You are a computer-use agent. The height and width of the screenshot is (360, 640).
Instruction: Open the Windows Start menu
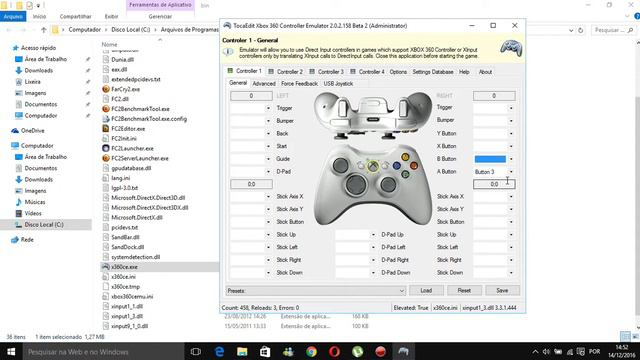[11, 351]
